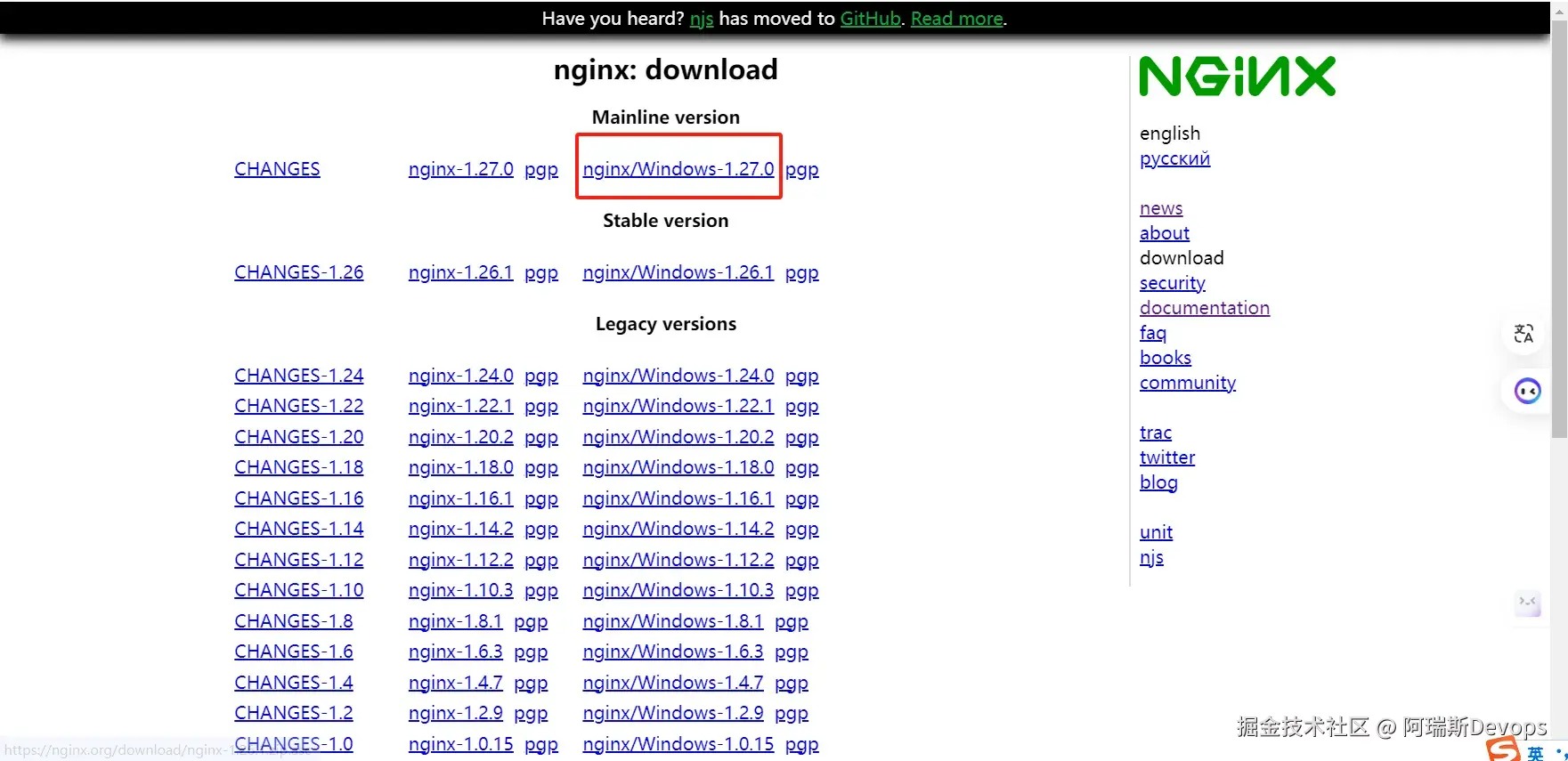Open the purple assistant face icon
Image resolution: width=1568 pixels, height=761 pixels.
1527,391
